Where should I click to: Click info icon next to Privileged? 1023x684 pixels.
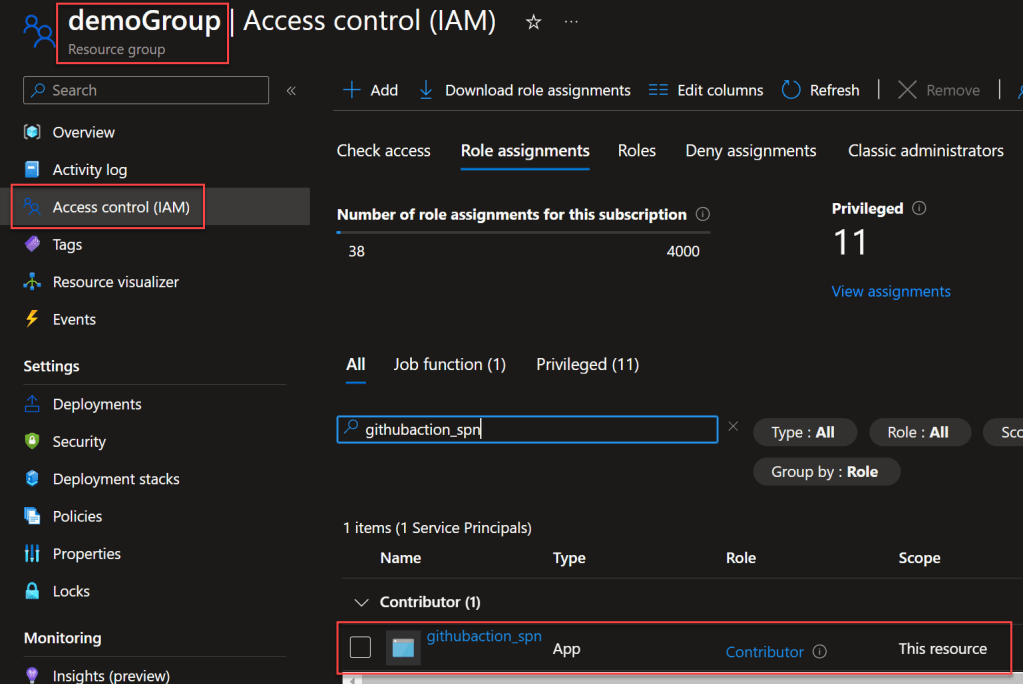[x=919, y=209]
